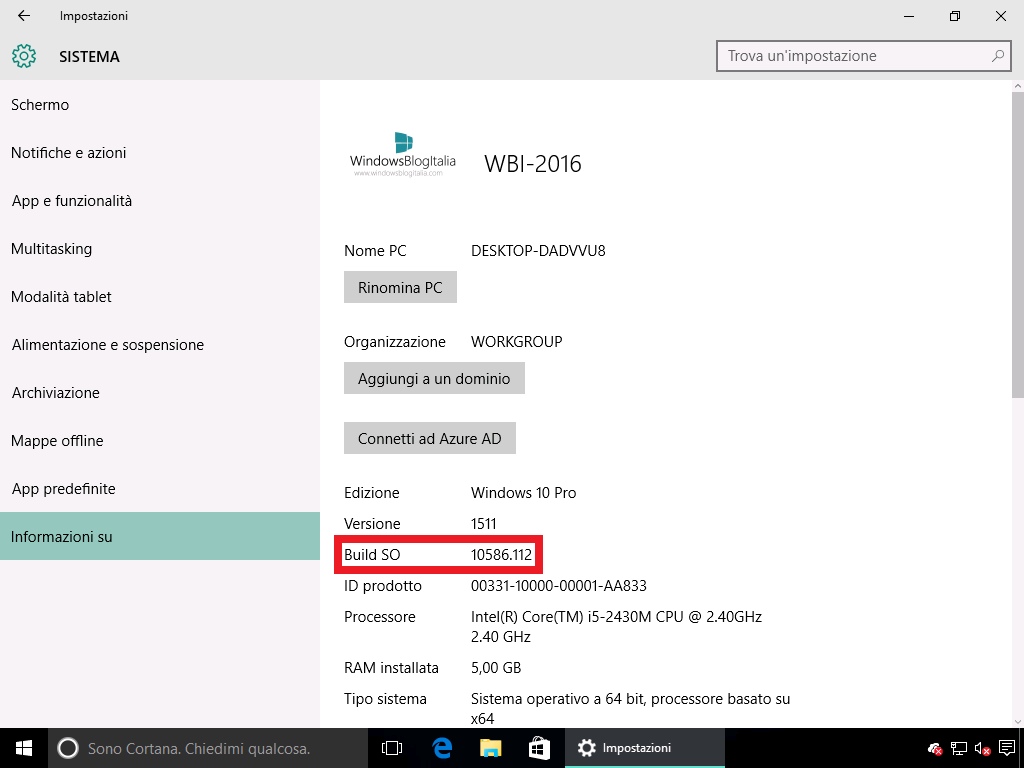This screenshot has height=768, width=1024.
Task: Click the PC name DESKTOP-DADVVU8
Action: (x=538, y=251)
